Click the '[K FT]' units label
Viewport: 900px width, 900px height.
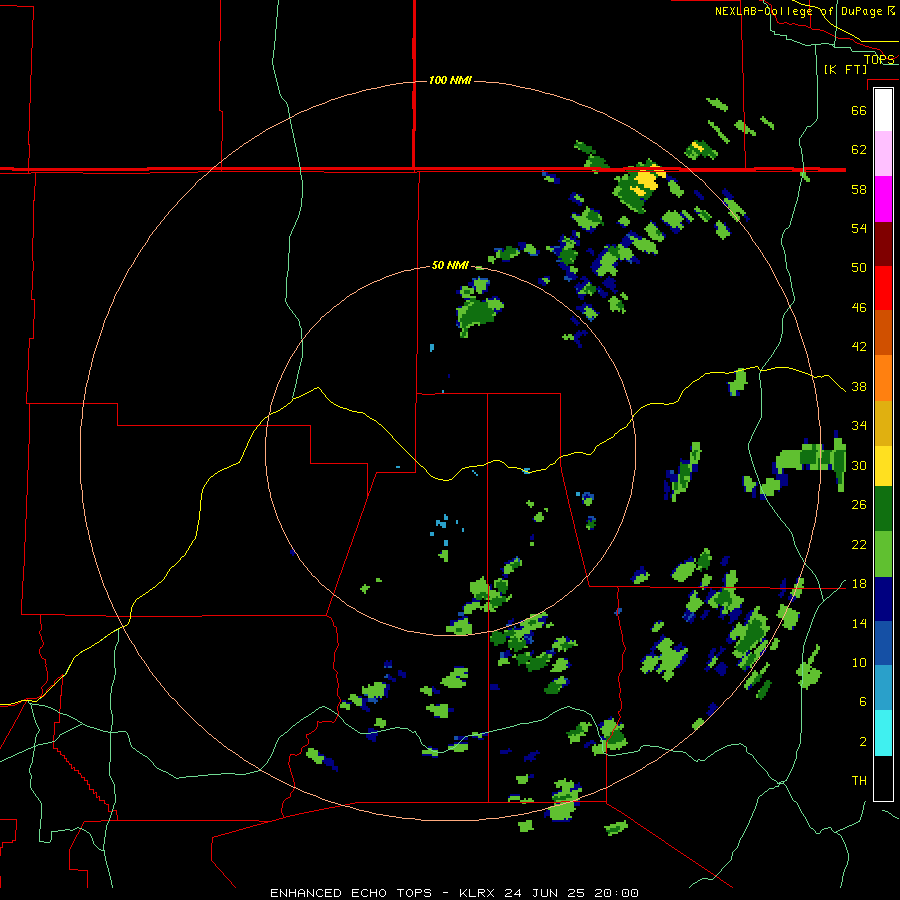pyautogui.click(x=845, y=69)
